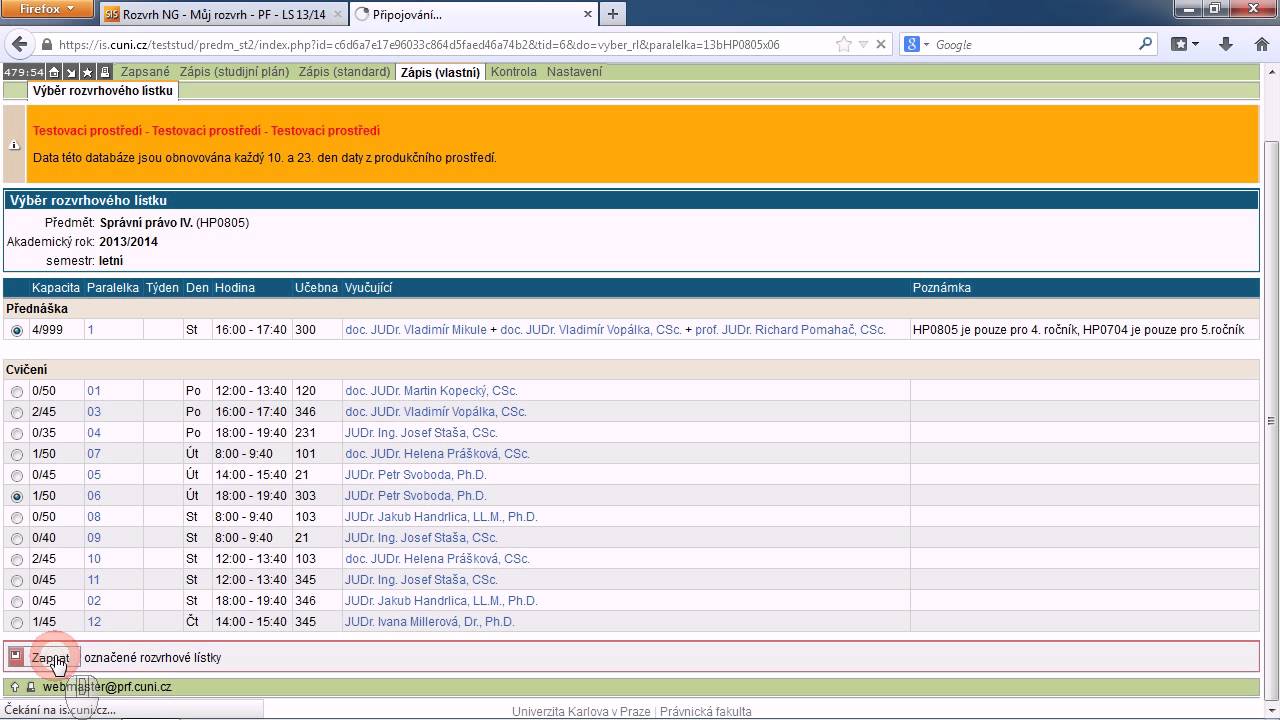The image size is (1280, 720).
Task: Select exercise 07 radio button
Action: tap(17, 455)
